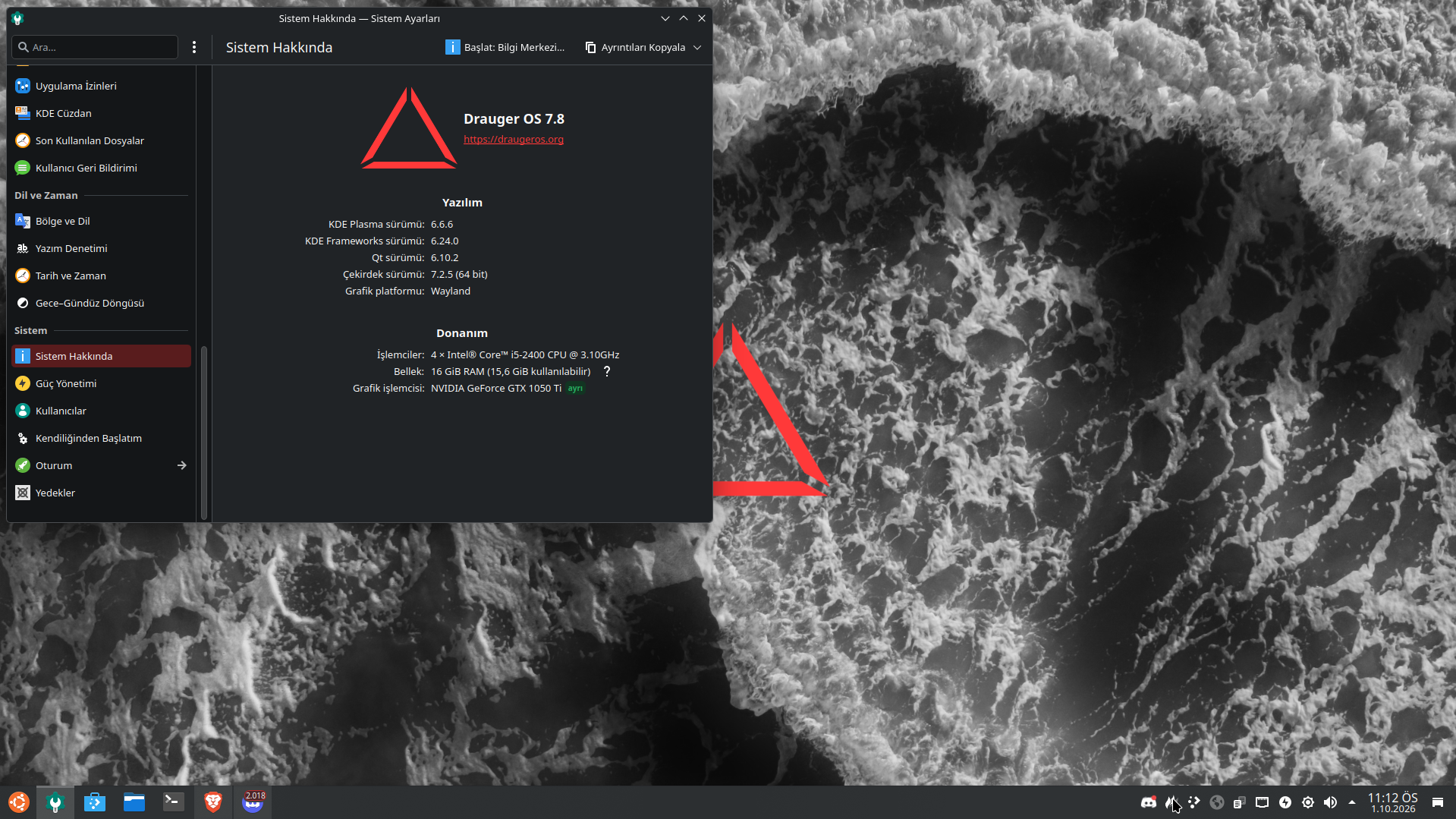
Task: Click the GPU 'ayrı' badge
Action: click(576, 389)
